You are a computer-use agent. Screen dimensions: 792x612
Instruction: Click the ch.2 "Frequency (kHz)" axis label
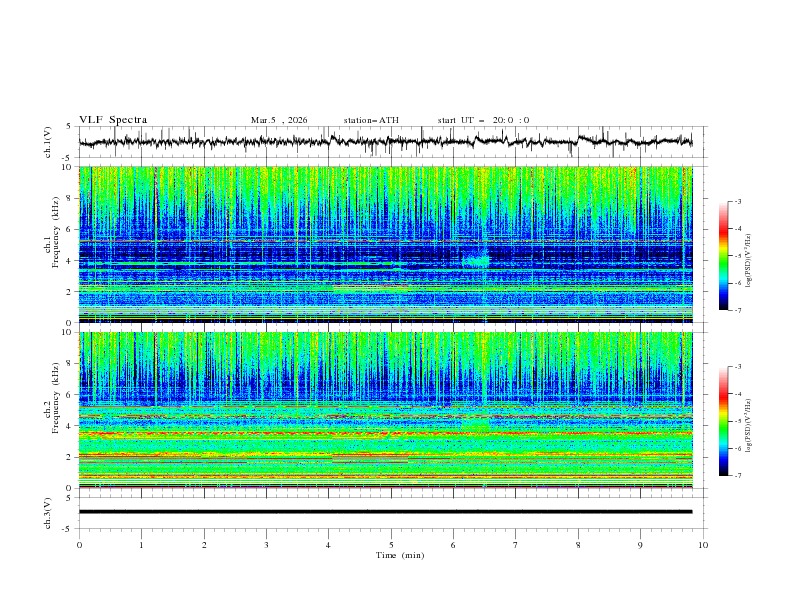pos(55,398)
